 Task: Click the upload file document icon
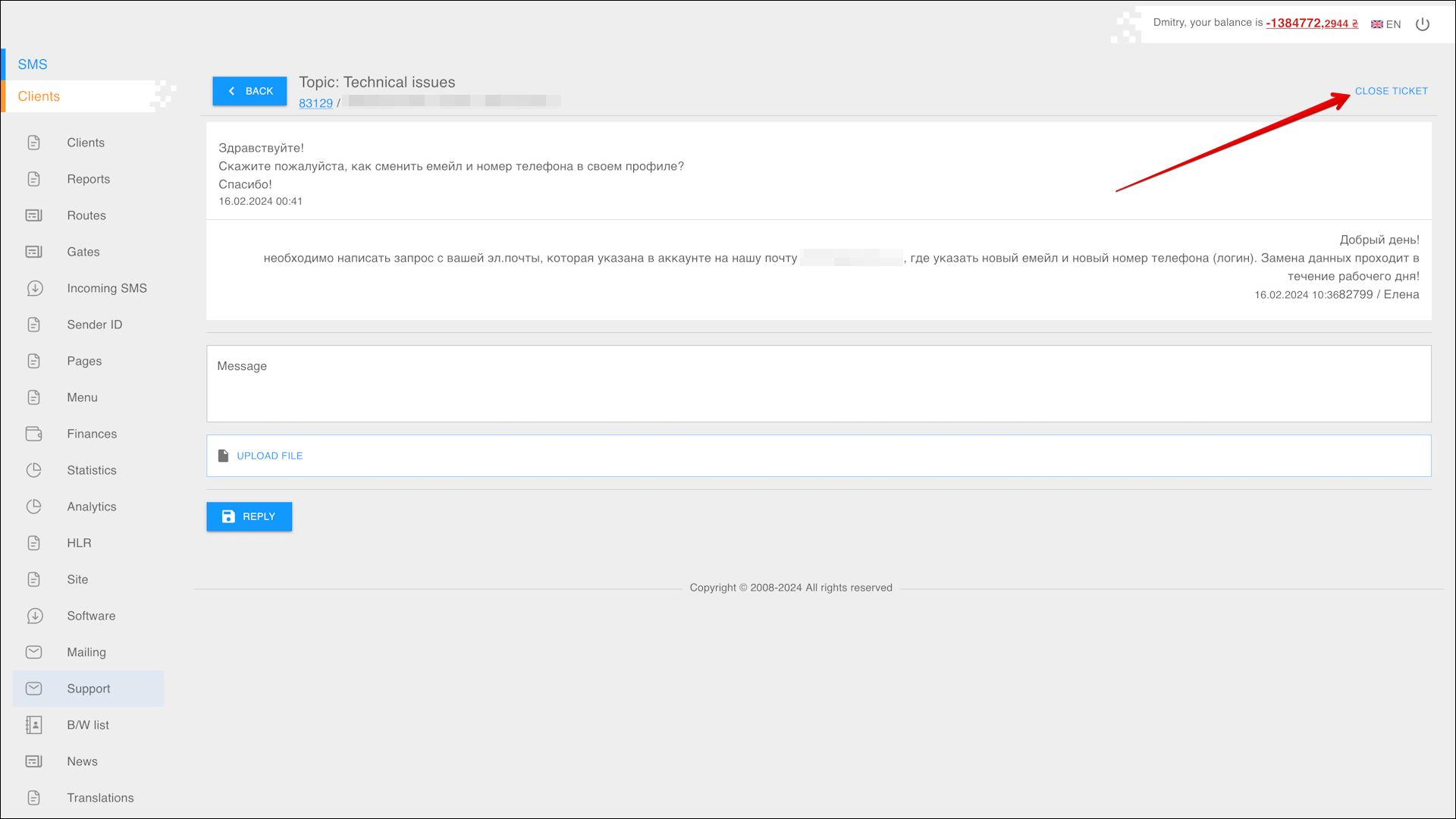223,456
